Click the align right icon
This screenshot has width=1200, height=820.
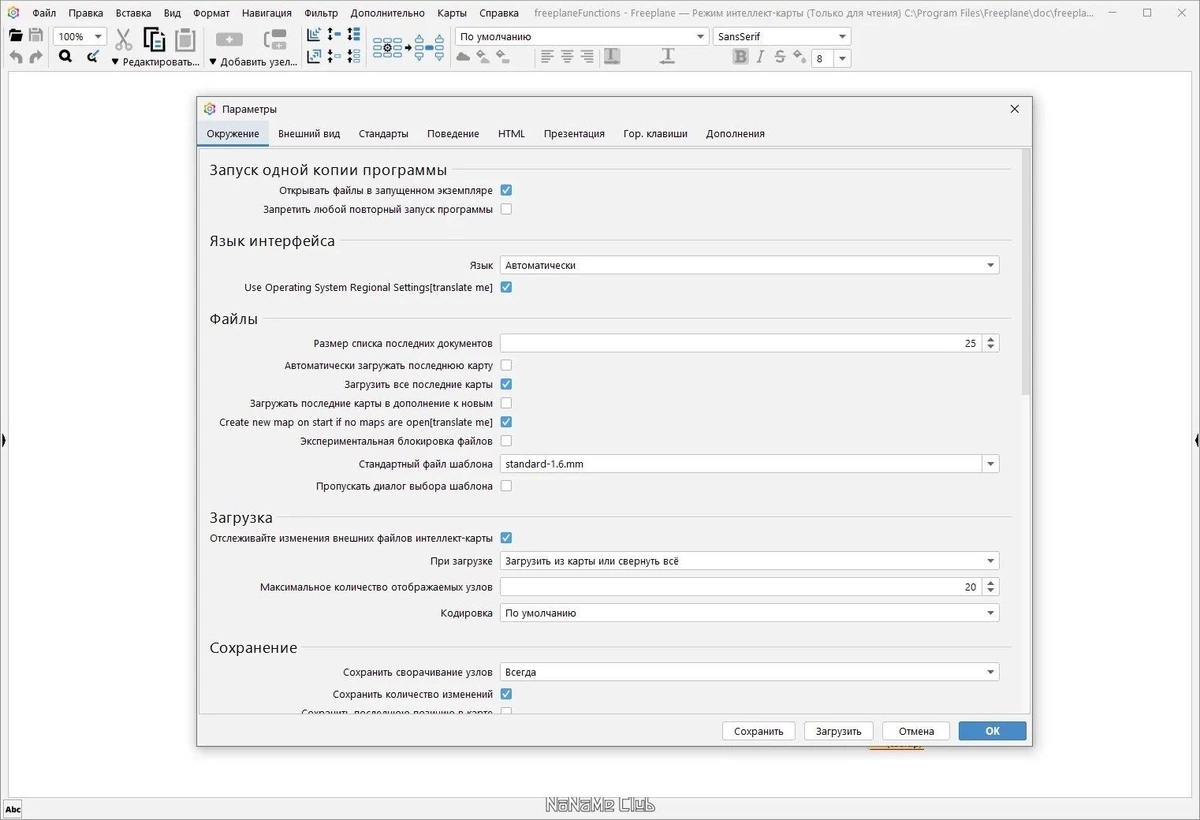click(587, 57)
